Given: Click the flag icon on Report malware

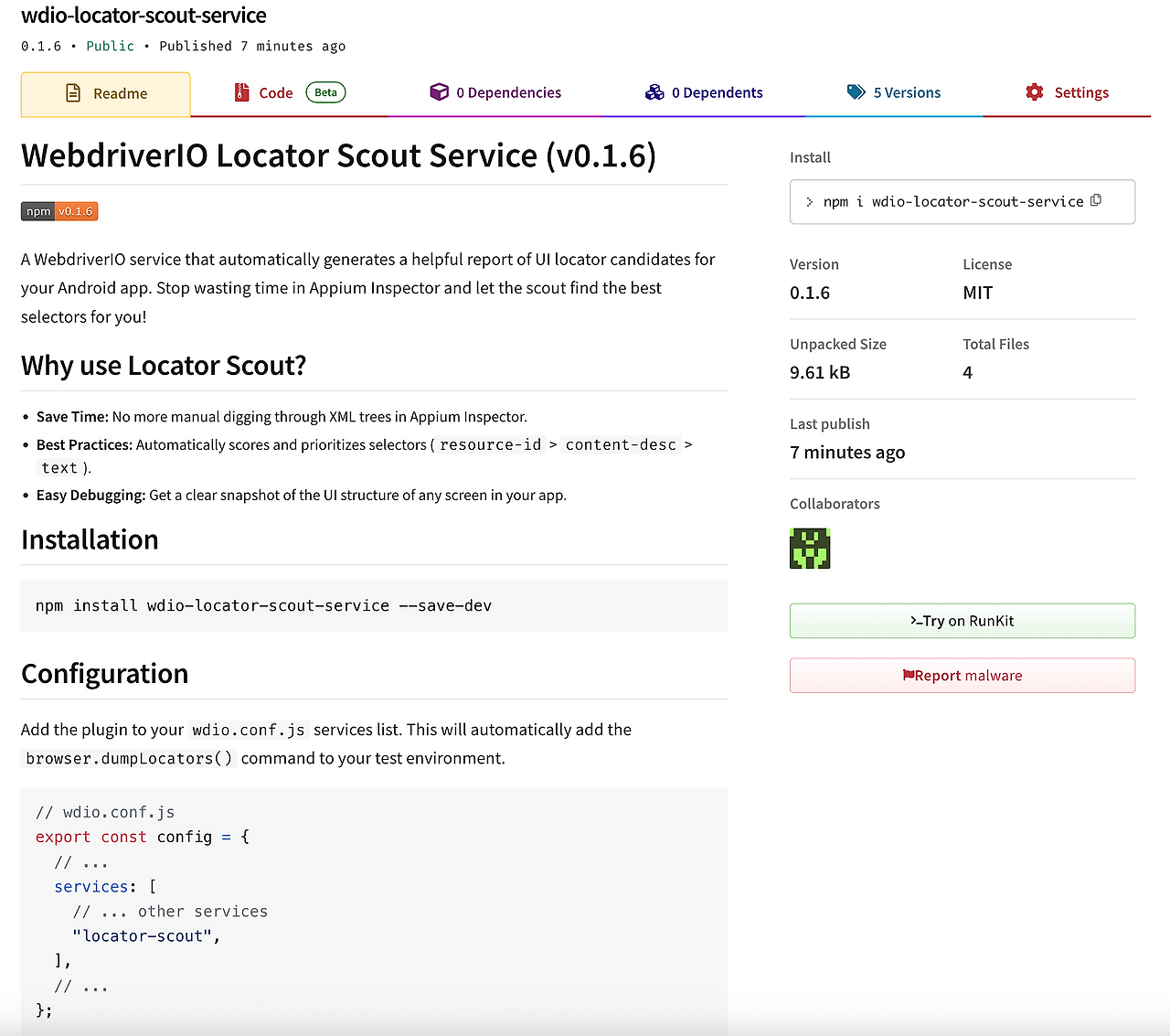Looking at the screenshot, I should (908, 676).
